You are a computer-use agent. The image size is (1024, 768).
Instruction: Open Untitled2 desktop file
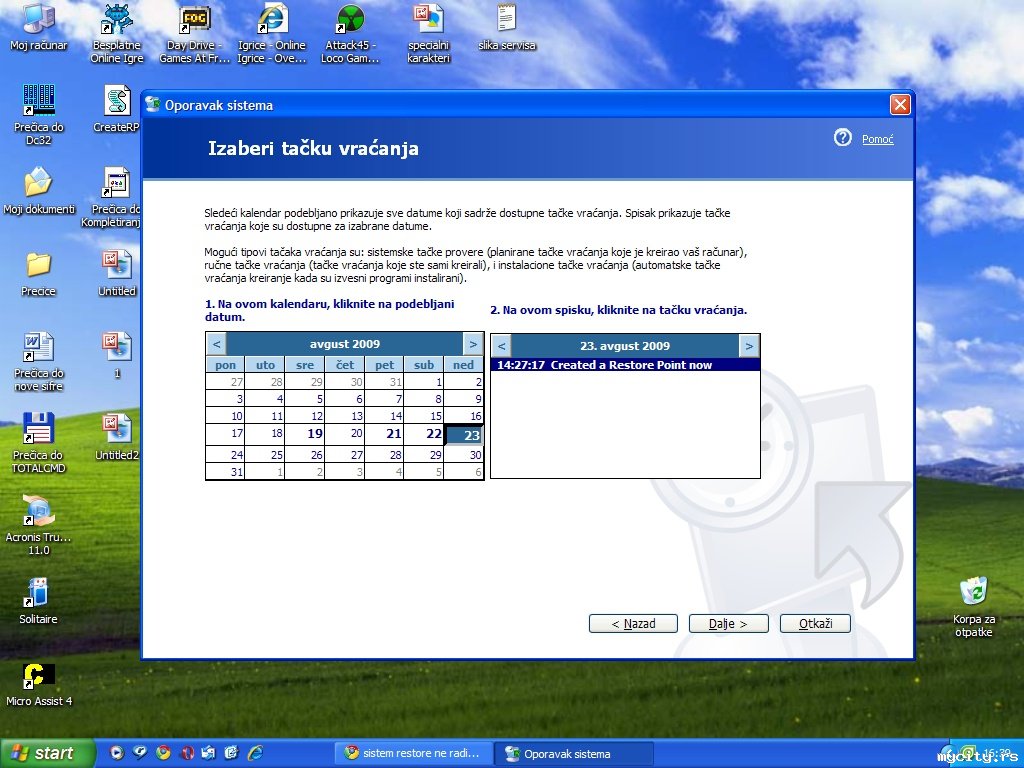(x=117, y=436)
